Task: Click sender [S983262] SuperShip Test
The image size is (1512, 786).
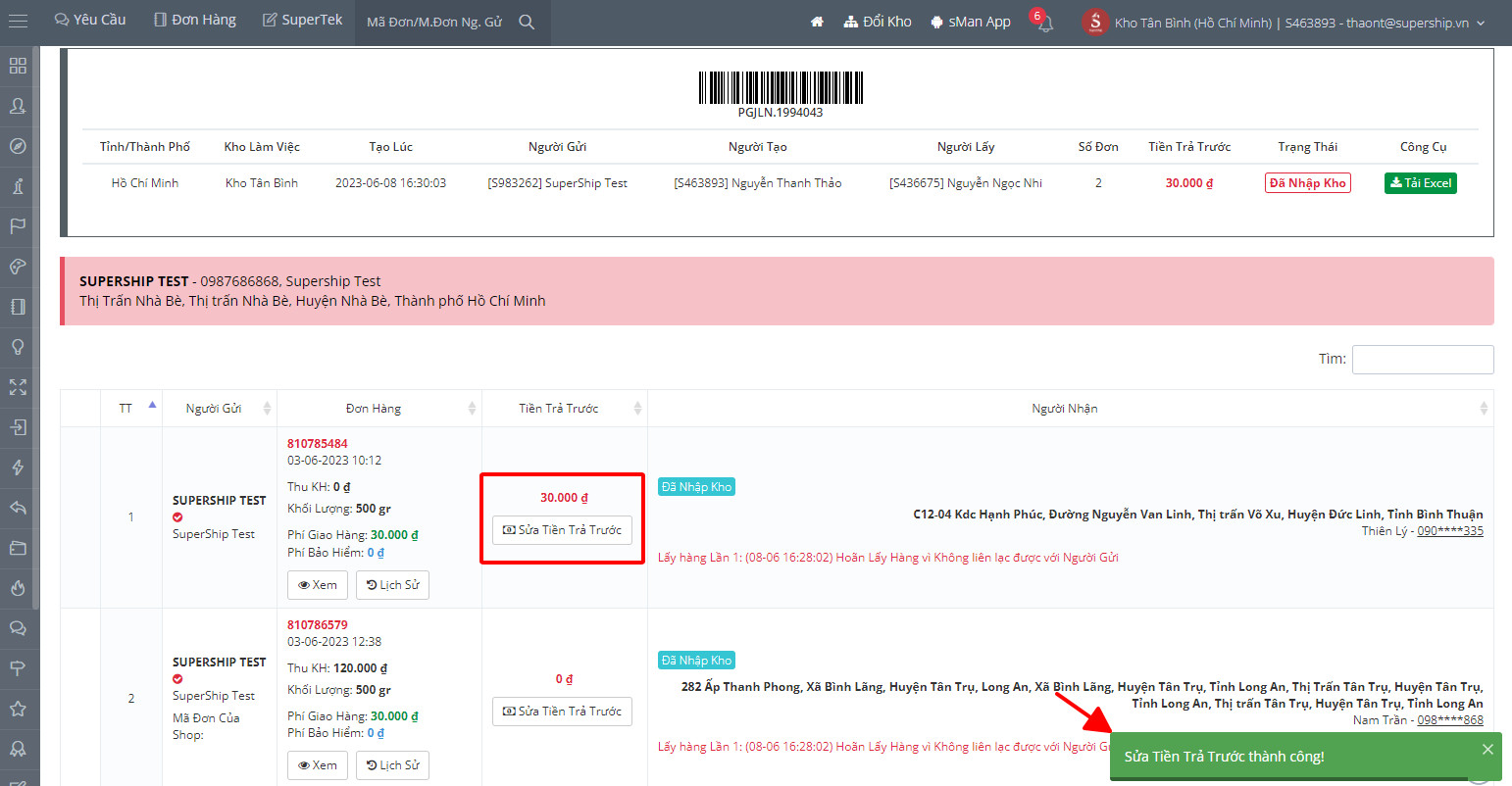Action: [x=557, y=183]
